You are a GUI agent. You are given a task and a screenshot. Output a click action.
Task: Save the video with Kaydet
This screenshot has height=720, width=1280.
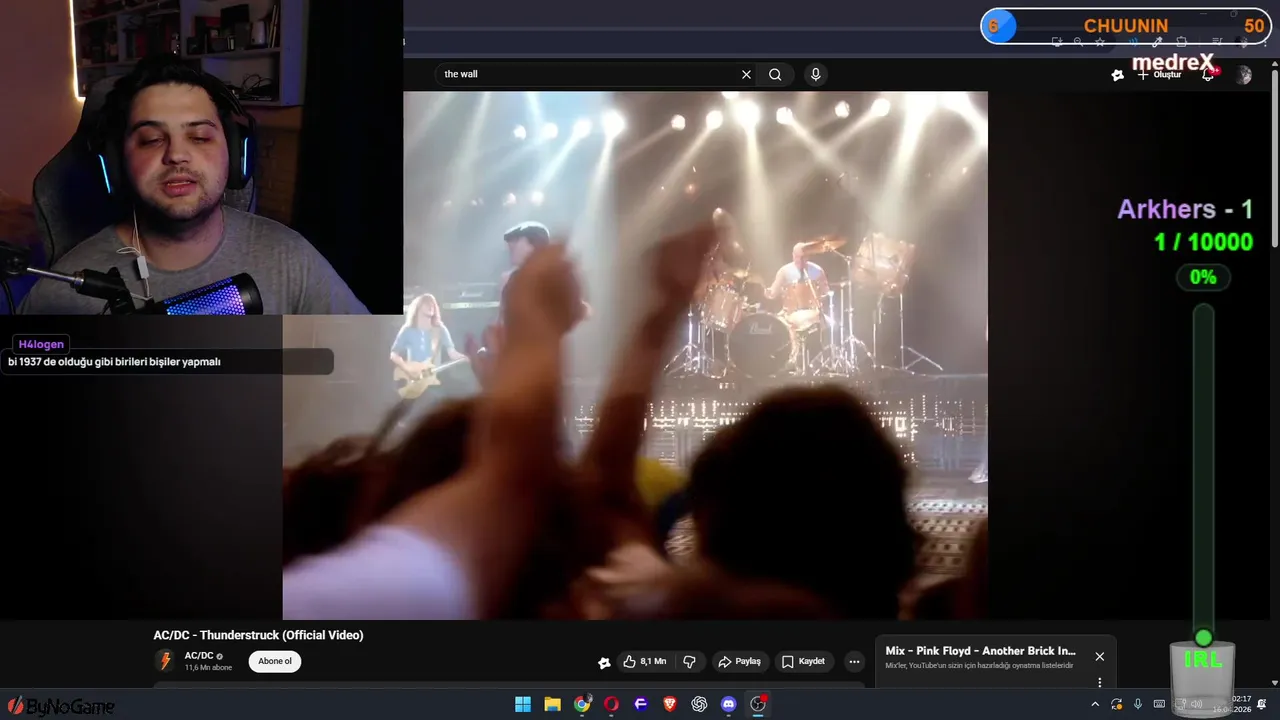pos(804,661)
